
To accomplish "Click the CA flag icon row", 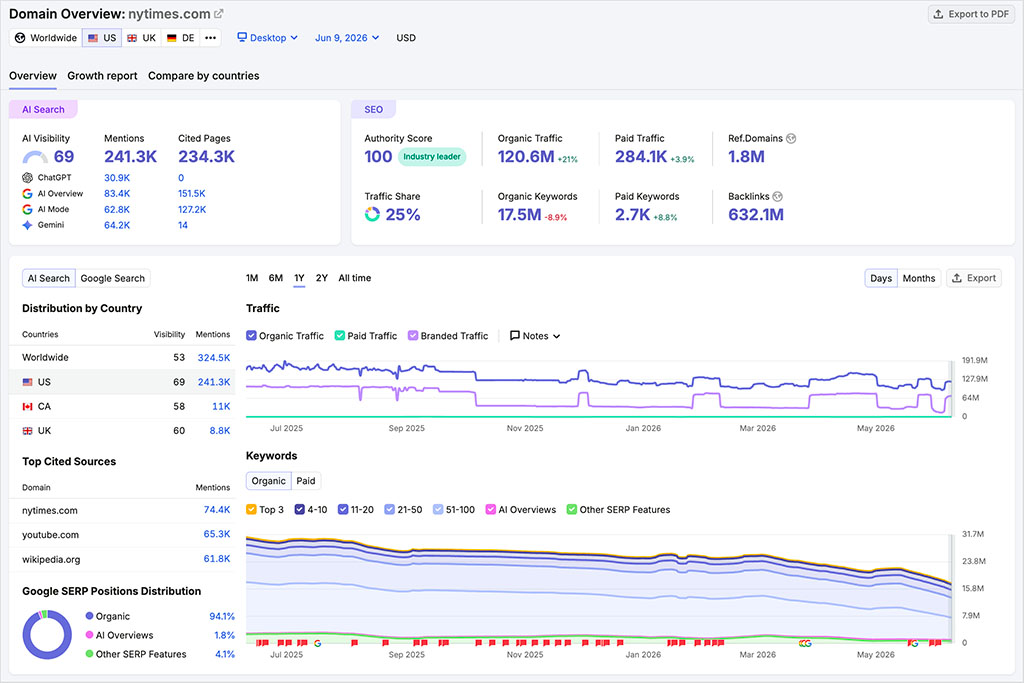I will tap(27, 406).
